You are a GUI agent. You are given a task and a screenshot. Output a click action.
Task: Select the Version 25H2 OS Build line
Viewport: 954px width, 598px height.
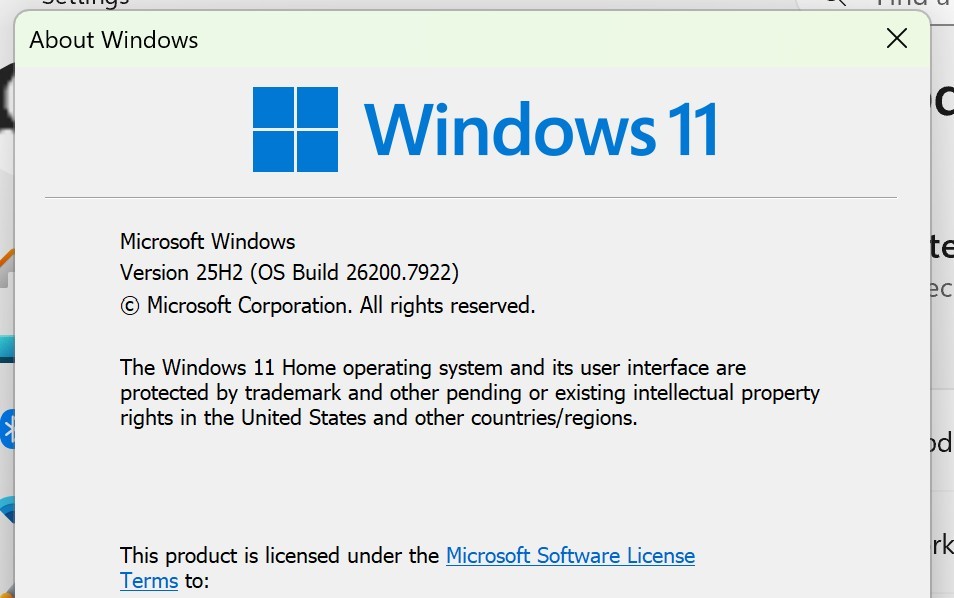[290, 273]
